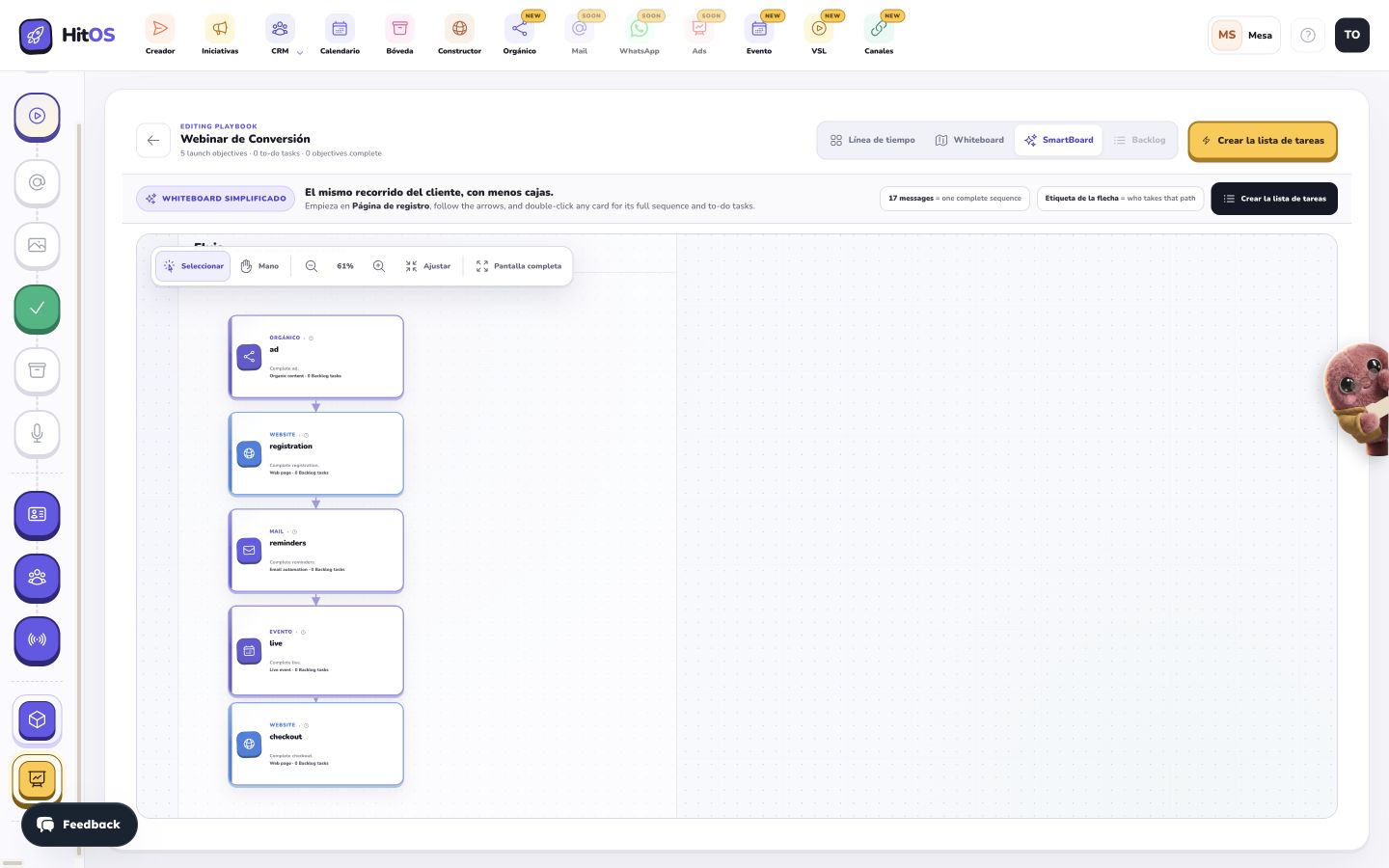This screenshot has height=868, width=1389.
Task: Switch to the Whiteboard tab
Action: pos(969,140)
